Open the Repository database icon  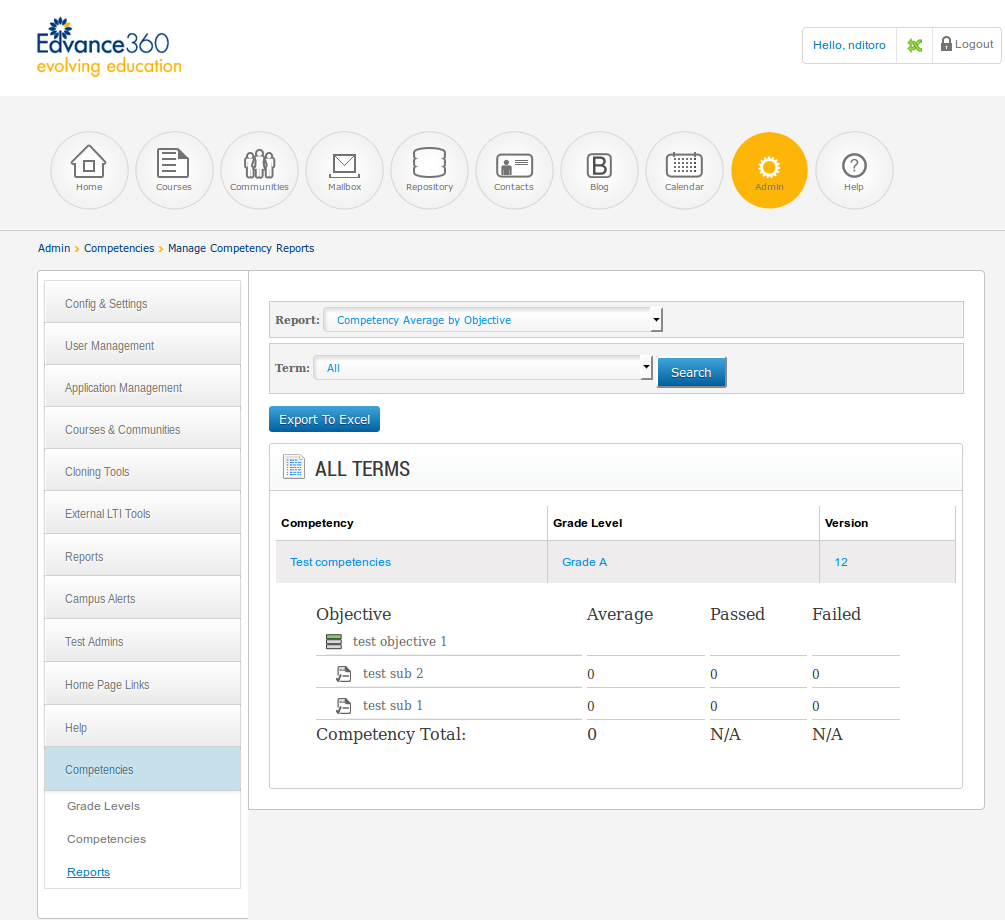point(429,170)
